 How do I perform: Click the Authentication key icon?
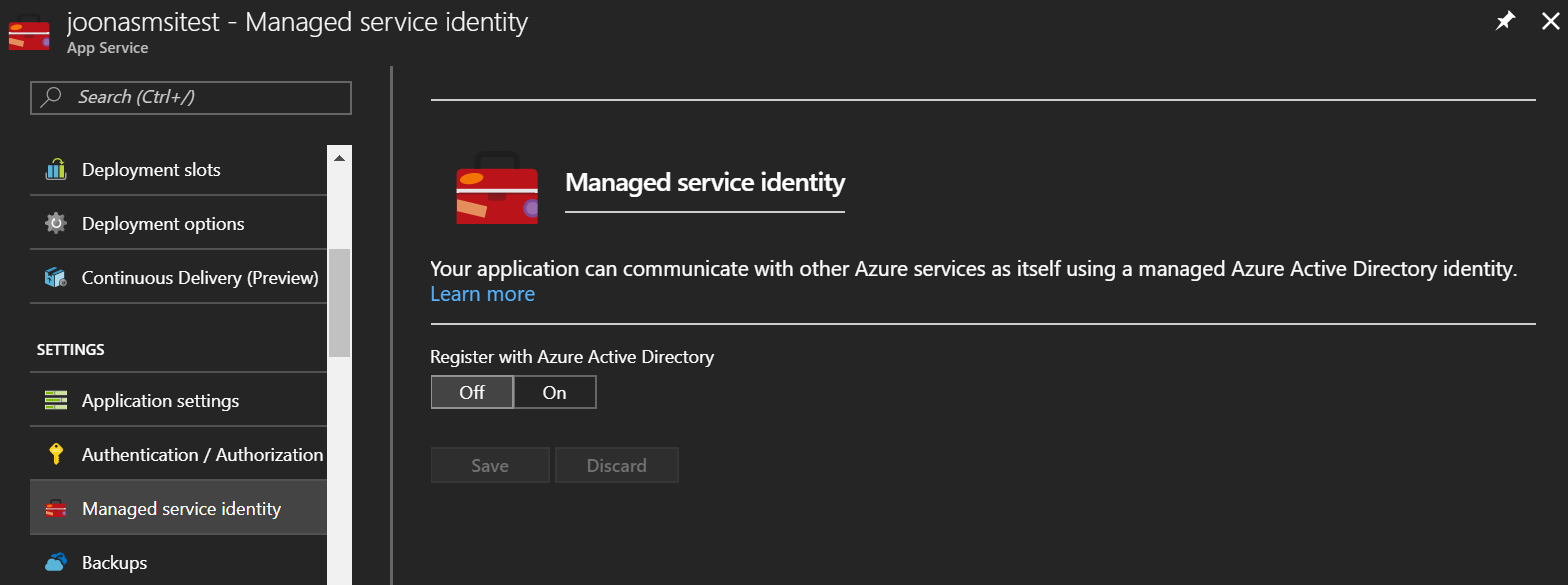pyautogui.click(x=56, y=455)
